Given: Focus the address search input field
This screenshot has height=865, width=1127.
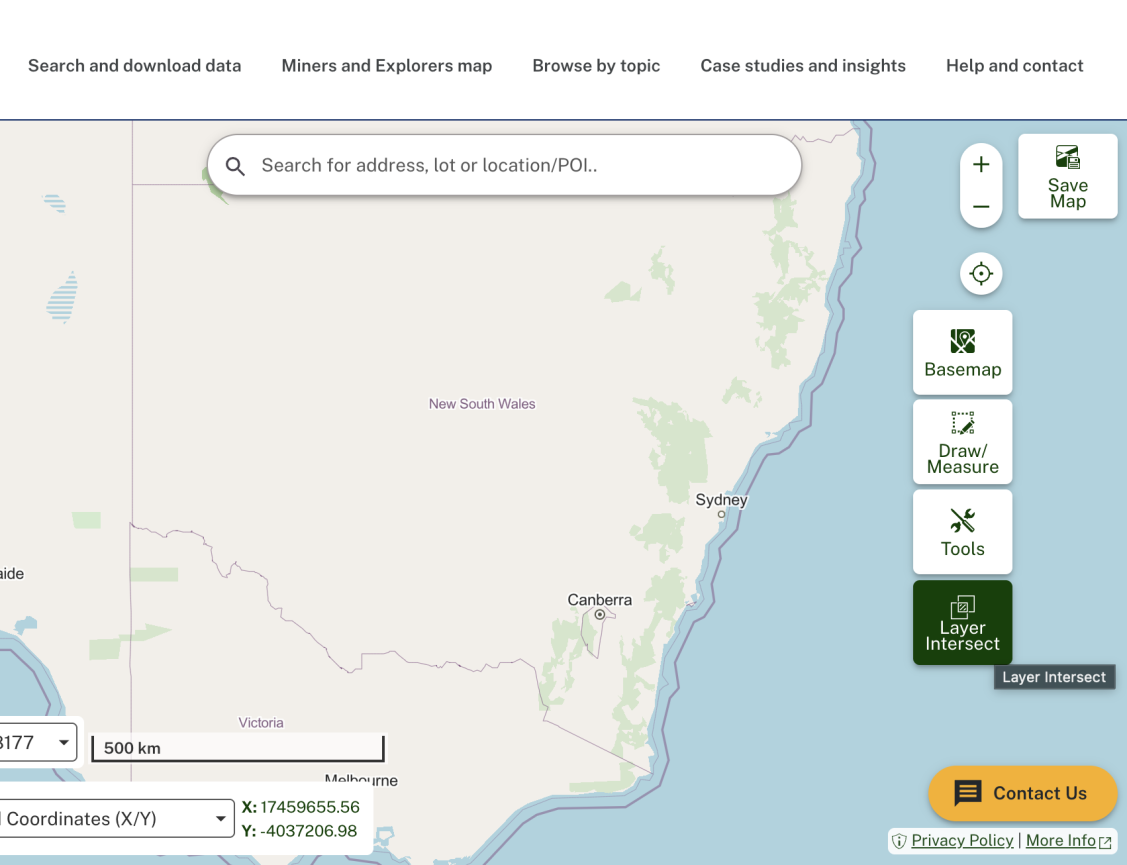Looking at the screenshot, I should 505,165.
